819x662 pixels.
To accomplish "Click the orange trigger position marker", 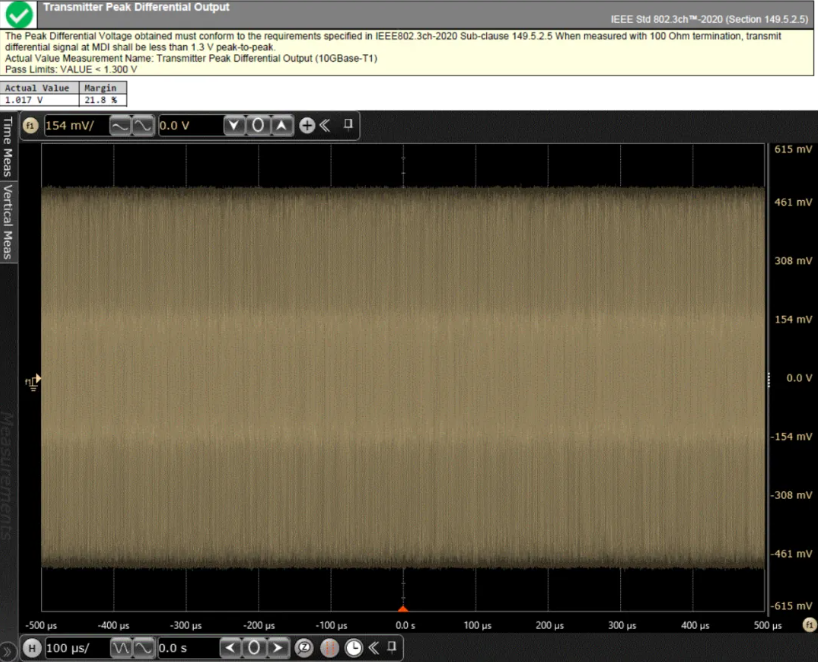I will click(403, 607).
